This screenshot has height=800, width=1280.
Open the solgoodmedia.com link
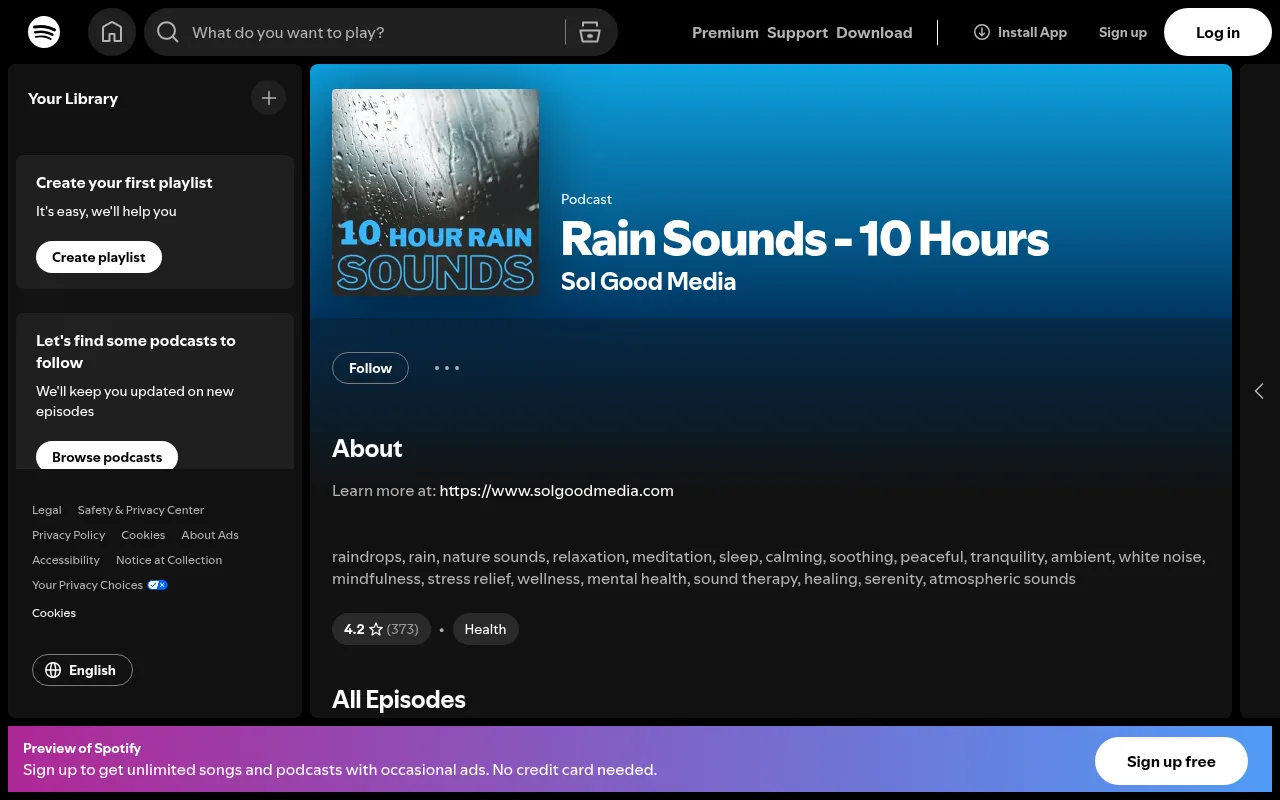point(556,490)
